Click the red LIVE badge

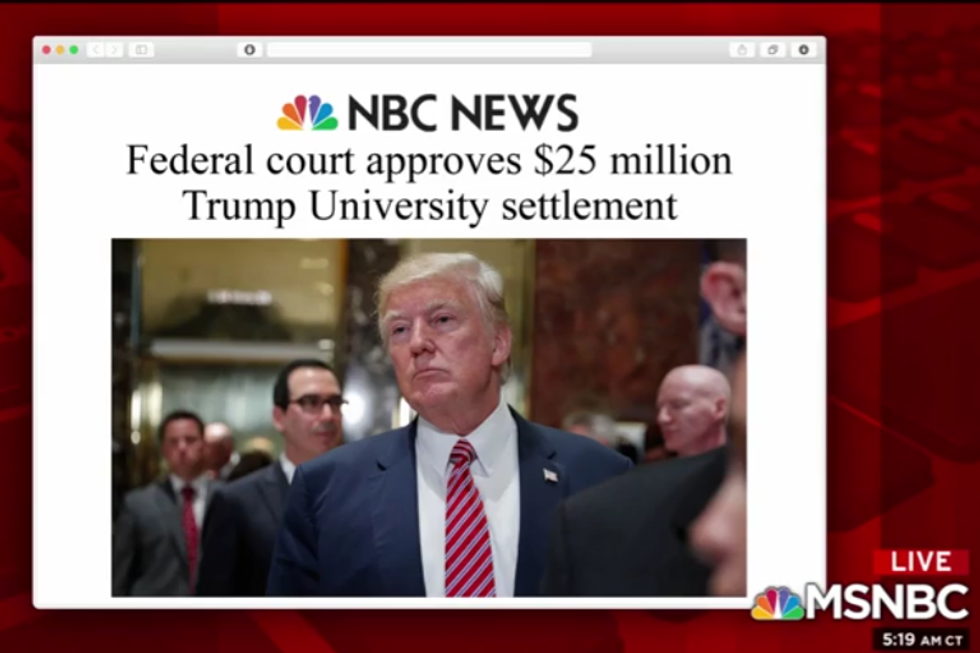pyautogui.click(x=921, y=562)
